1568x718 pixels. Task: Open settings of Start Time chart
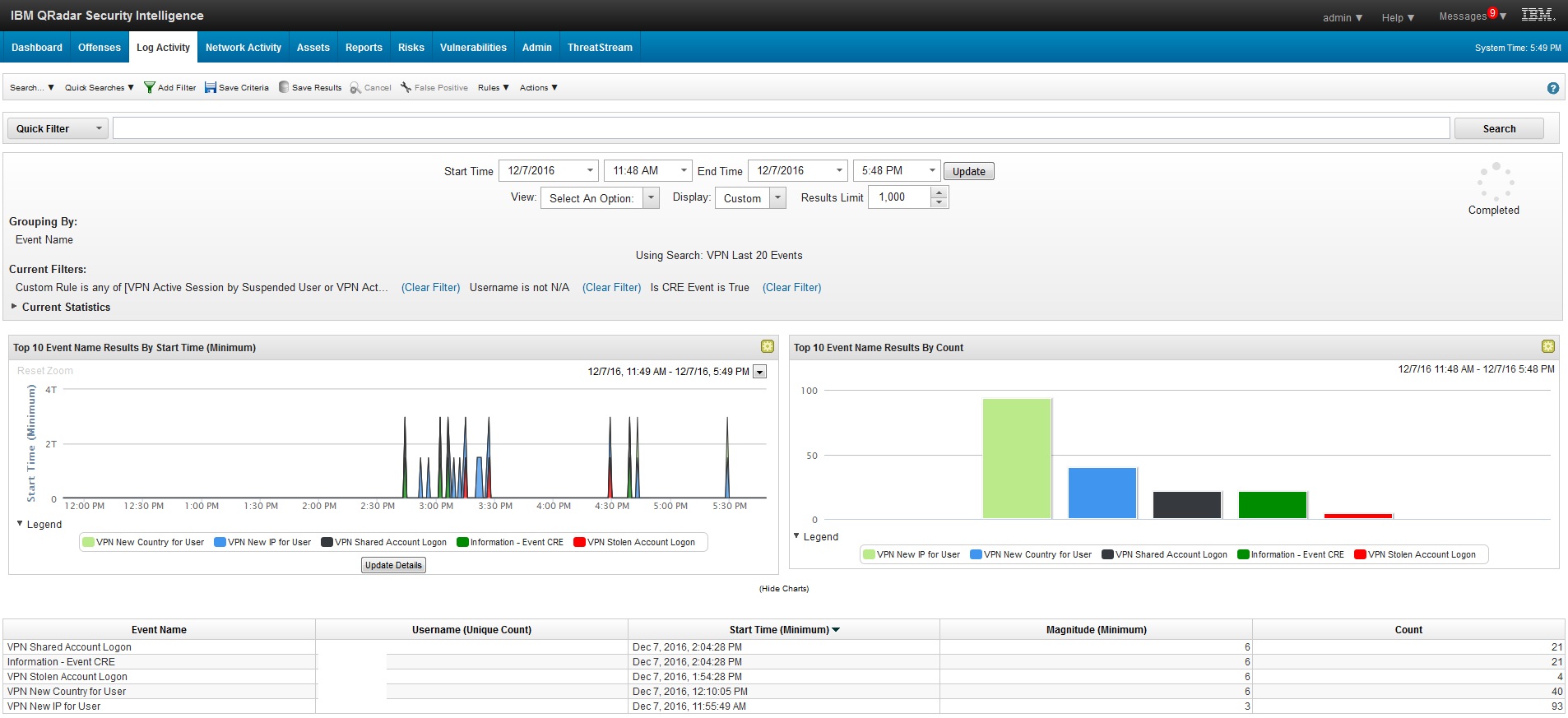(x=767, y=347)
